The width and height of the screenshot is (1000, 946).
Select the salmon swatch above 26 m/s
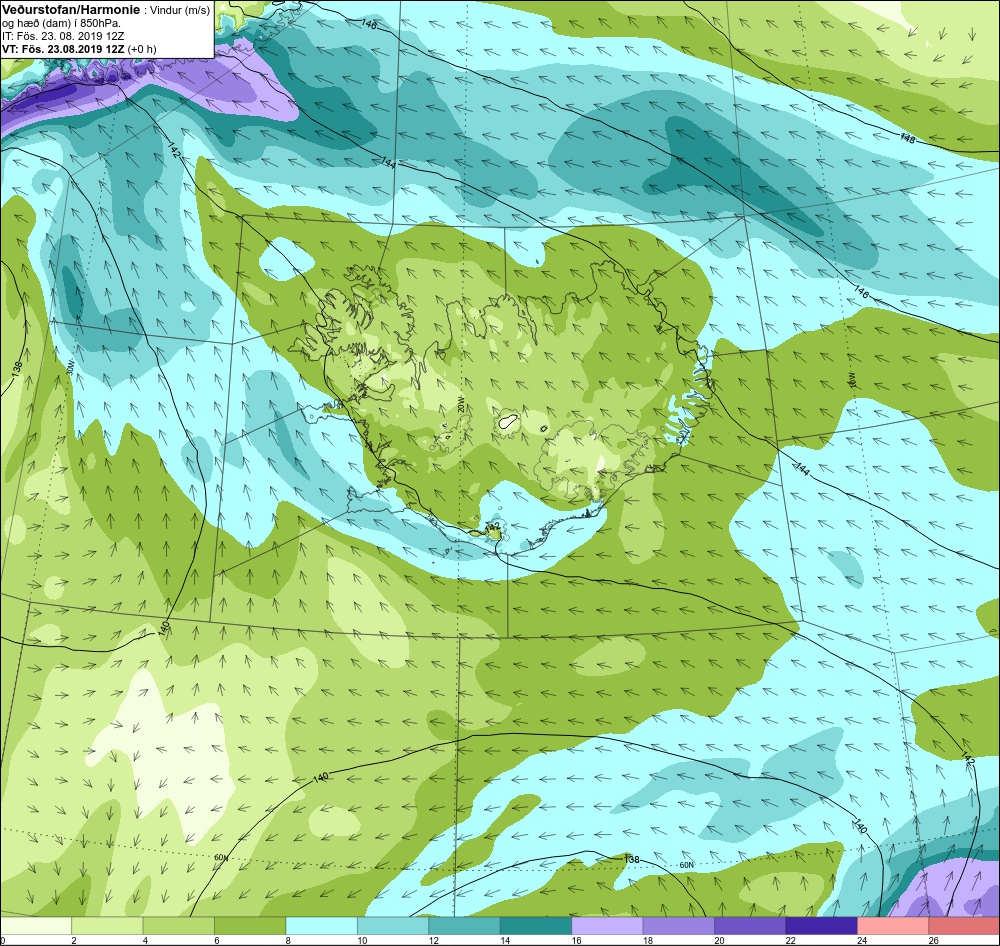[964, 925]
